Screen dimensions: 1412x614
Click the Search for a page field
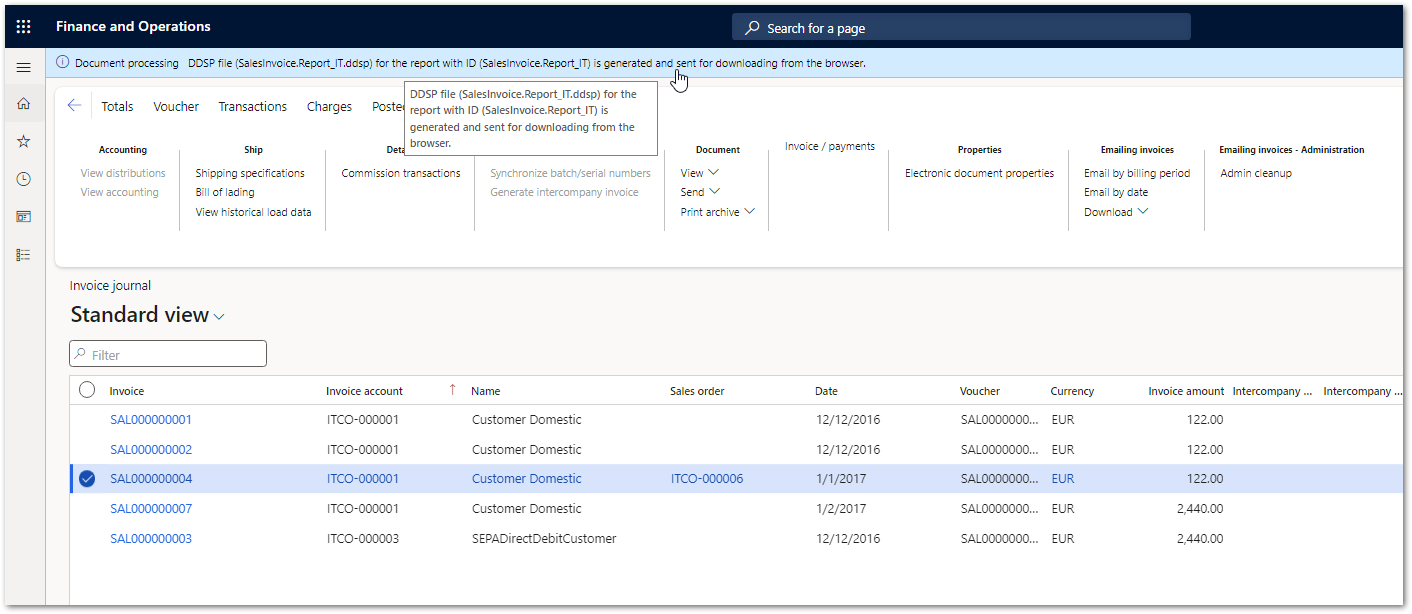[961, 28]
